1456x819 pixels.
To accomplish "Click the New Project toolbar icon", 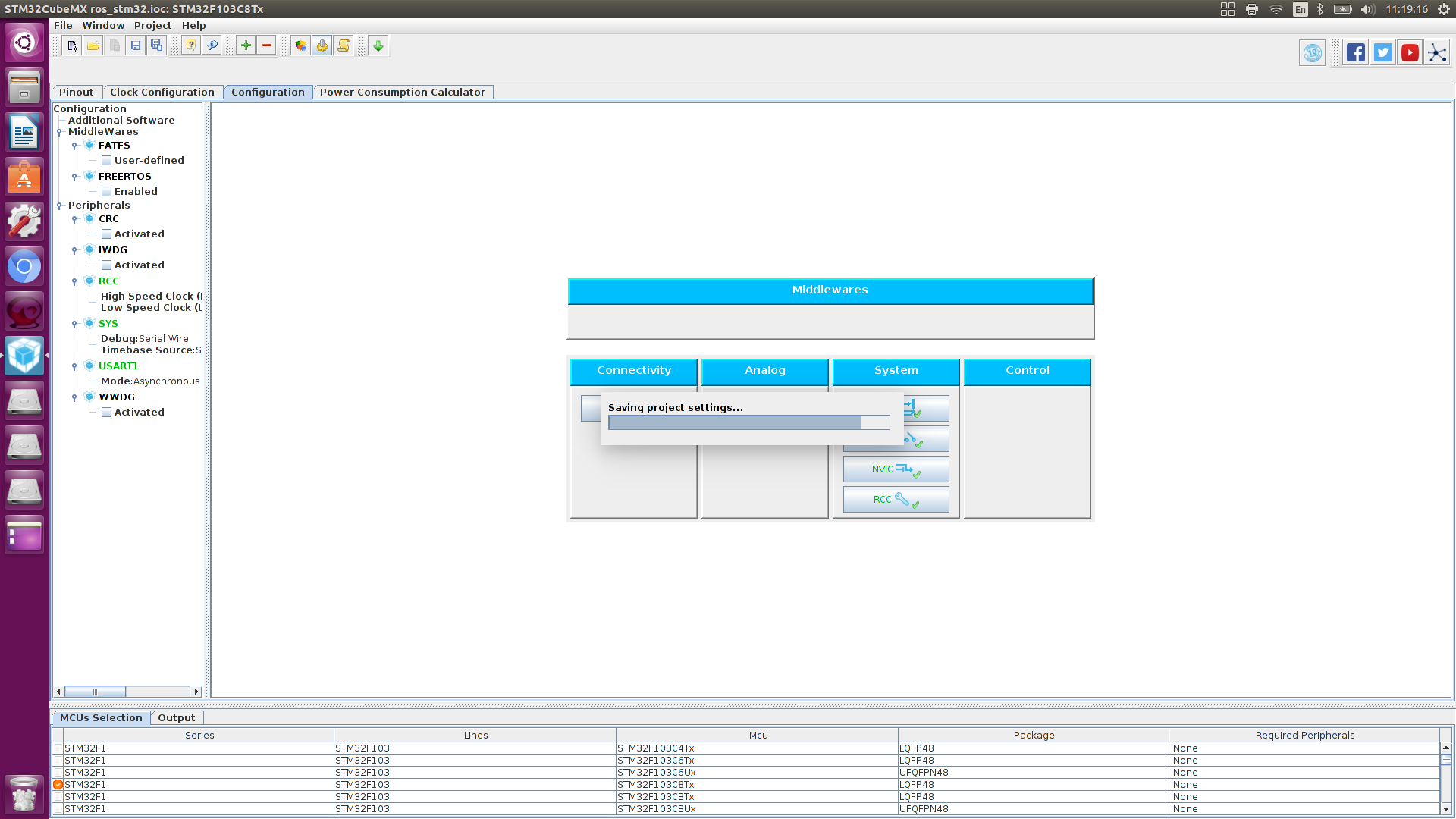I will pos(72,46).
